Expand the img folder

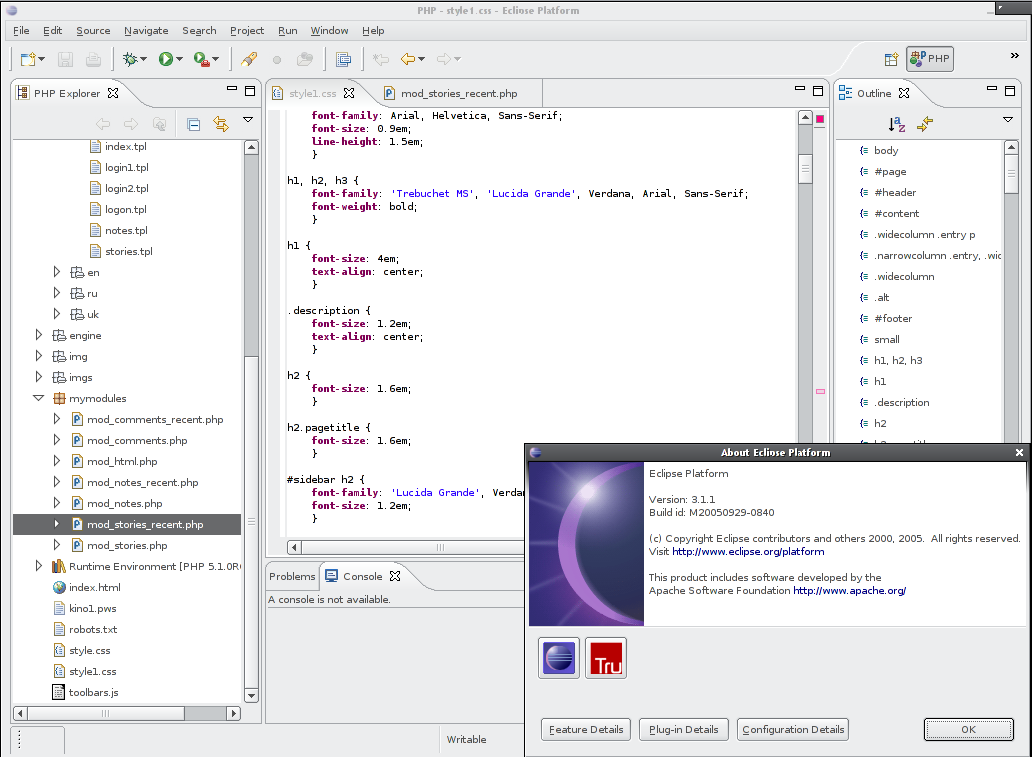[38, 356]
